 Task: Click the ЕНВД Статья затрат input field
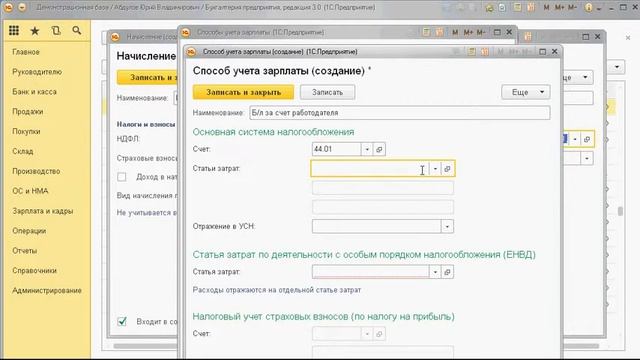[371, 272]
